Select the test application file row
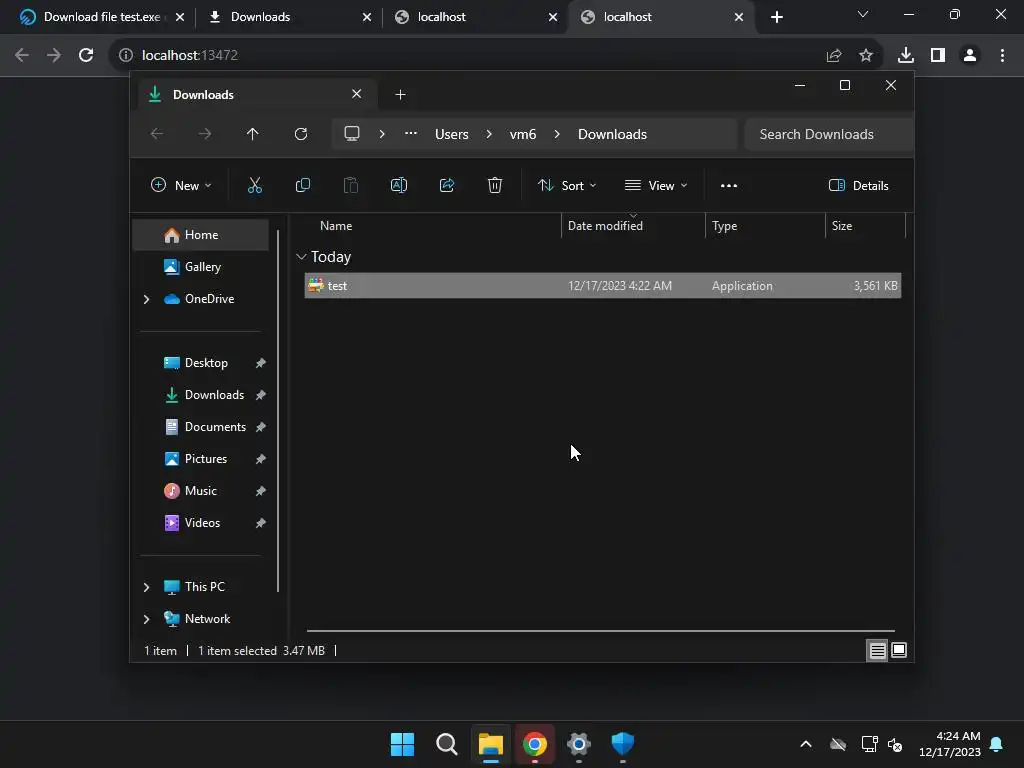 point(603,286)
